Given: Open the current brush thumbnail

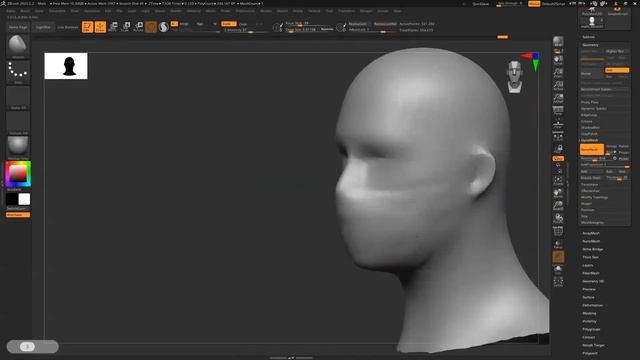Looking at the screenshot, I should pyautogui.click(x=18, y=46).
